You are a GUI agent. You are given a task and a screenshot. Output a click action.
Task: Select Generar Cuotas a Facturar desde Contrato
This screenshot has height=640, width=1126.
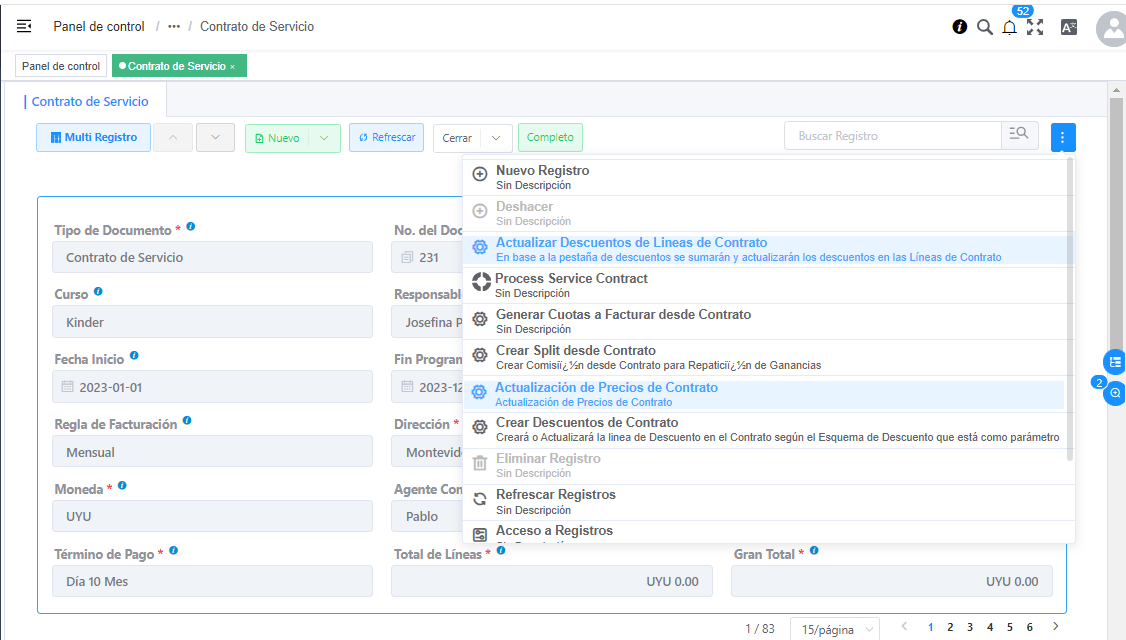[623, 315]
